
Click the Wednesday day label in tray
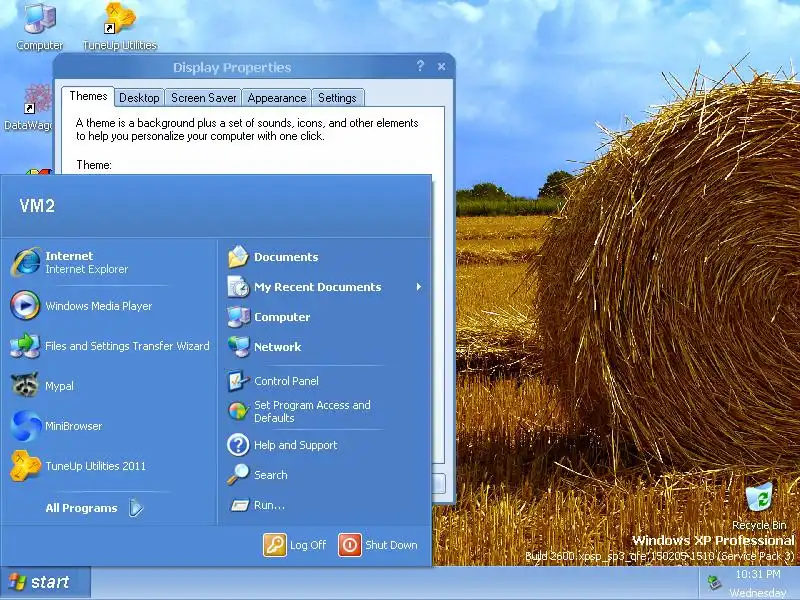tap(758, 593)
